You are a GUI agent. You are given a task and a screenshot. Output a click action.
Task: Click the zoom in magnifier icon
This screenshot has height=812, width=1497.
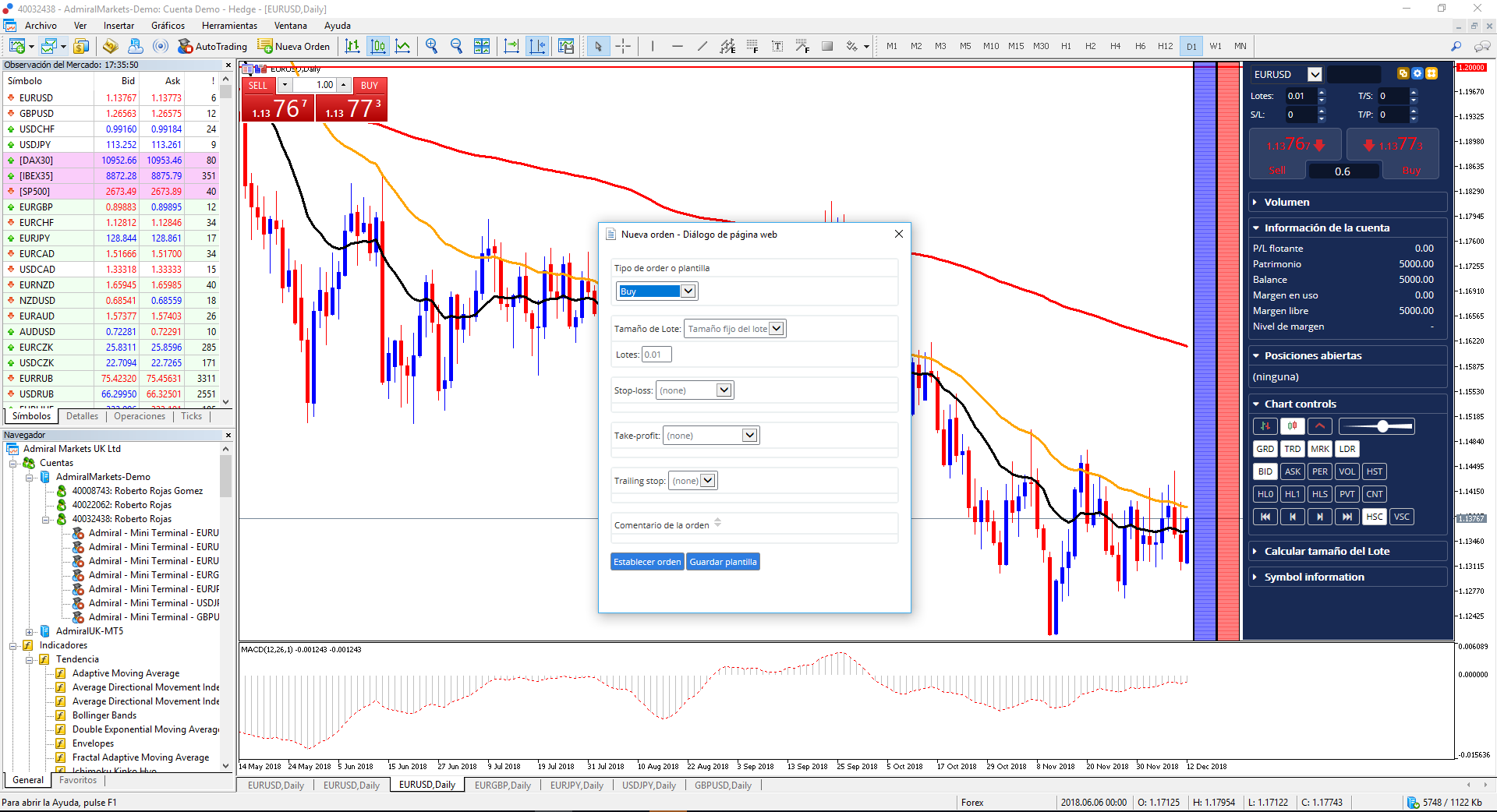tap(431, 46)
